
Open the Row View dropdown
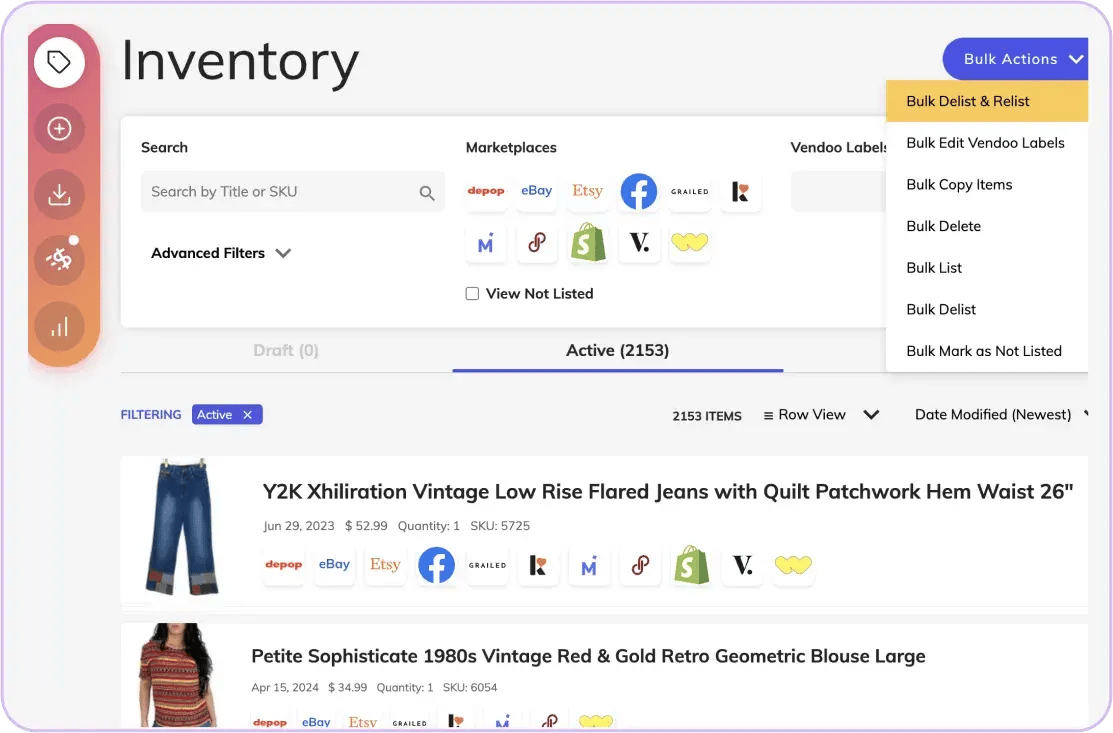pos(820,414)
